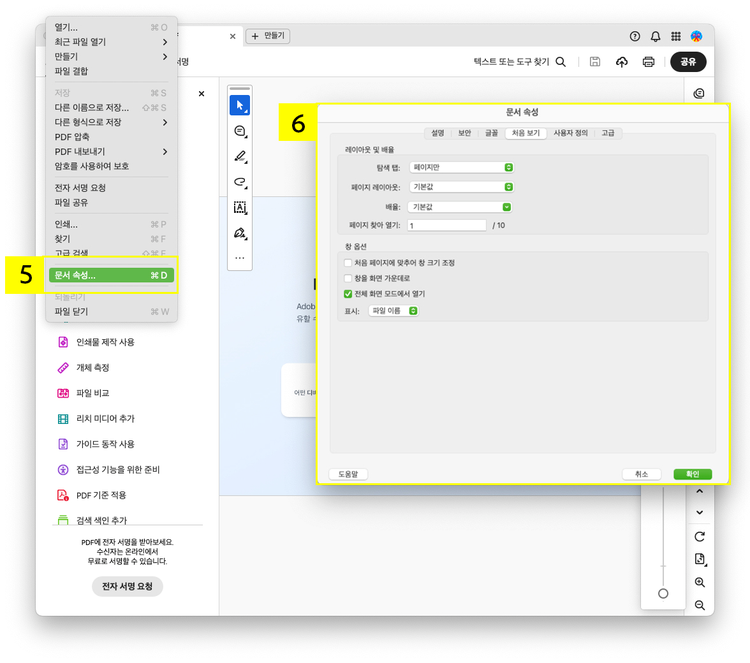Click the zoom out magnifier icon
750x663 pixels.
pos(699,605)
